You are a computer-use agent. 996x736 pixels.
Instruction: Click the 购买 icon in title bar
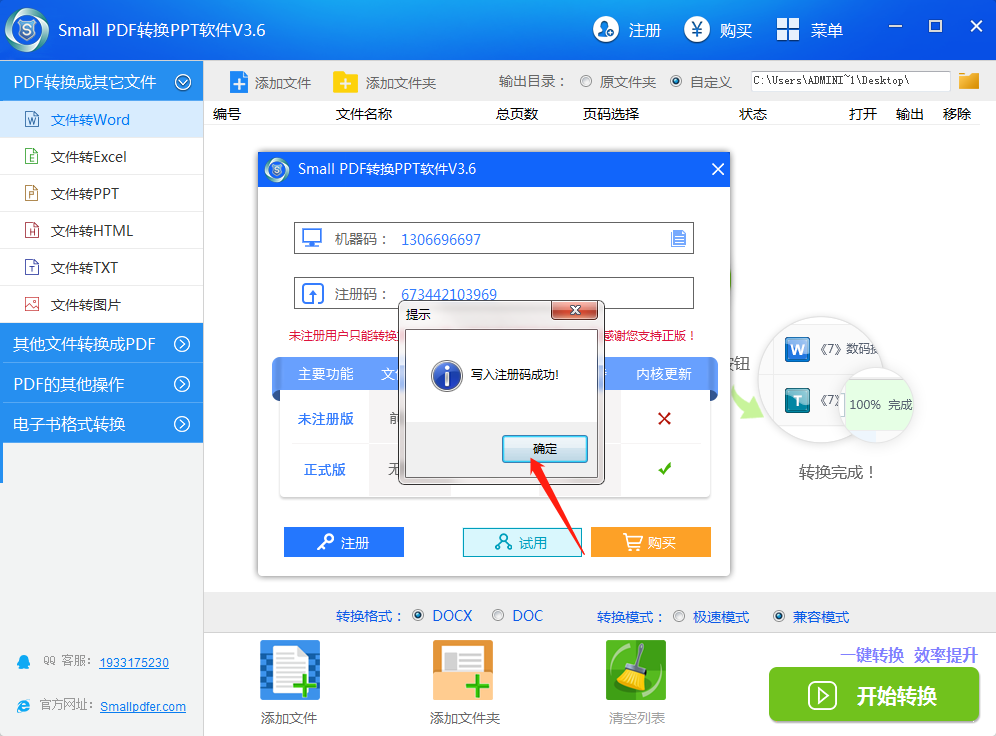(696, 29)
